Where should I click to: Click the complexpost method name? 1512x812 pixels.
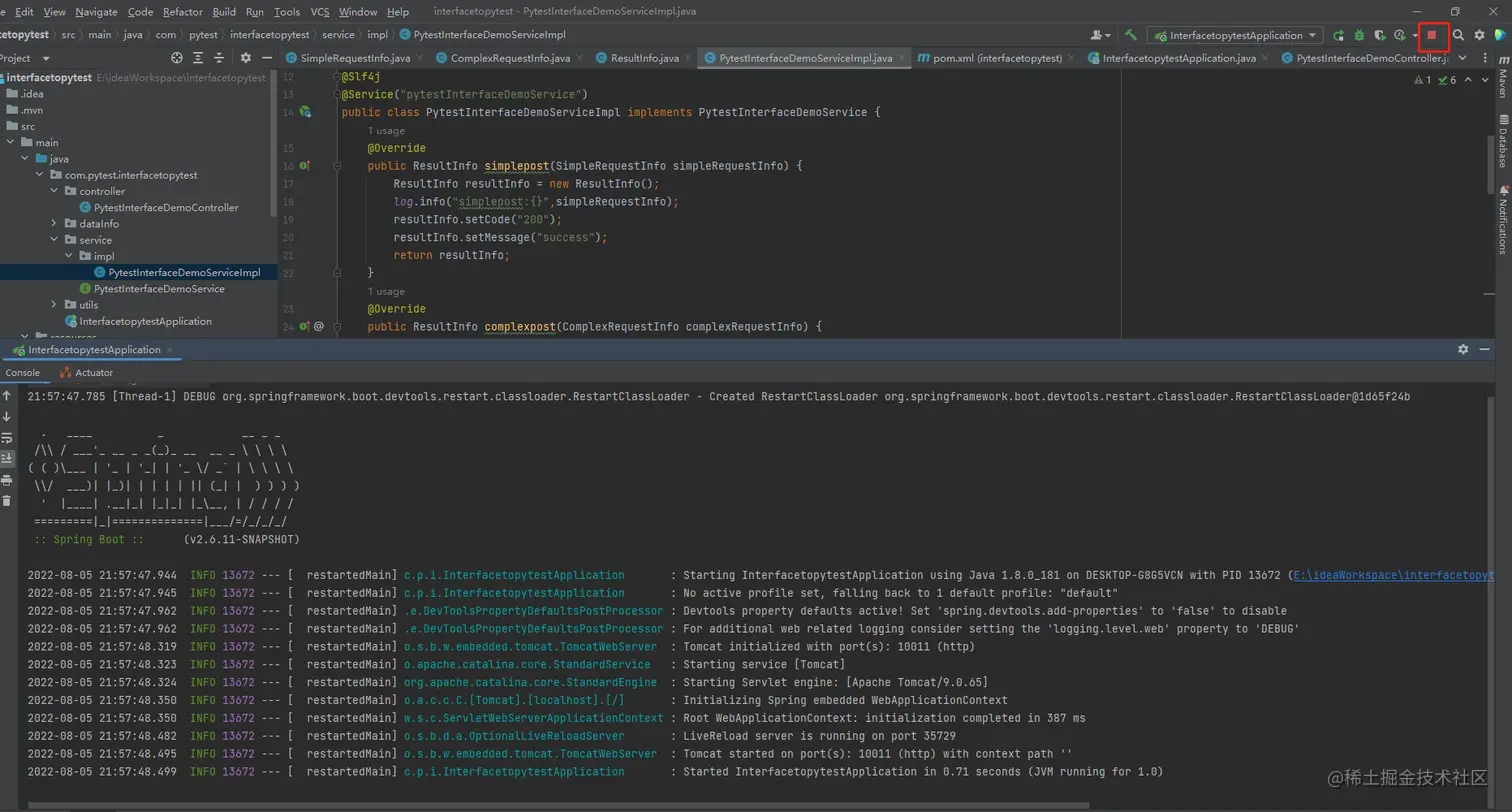coord(521,327)
